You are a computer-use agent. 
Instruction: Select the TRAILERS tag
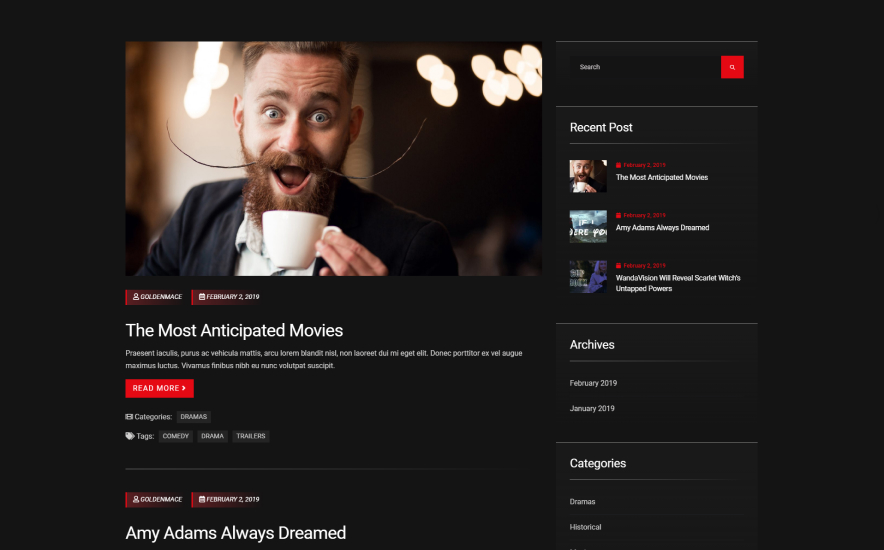[251, 436]
